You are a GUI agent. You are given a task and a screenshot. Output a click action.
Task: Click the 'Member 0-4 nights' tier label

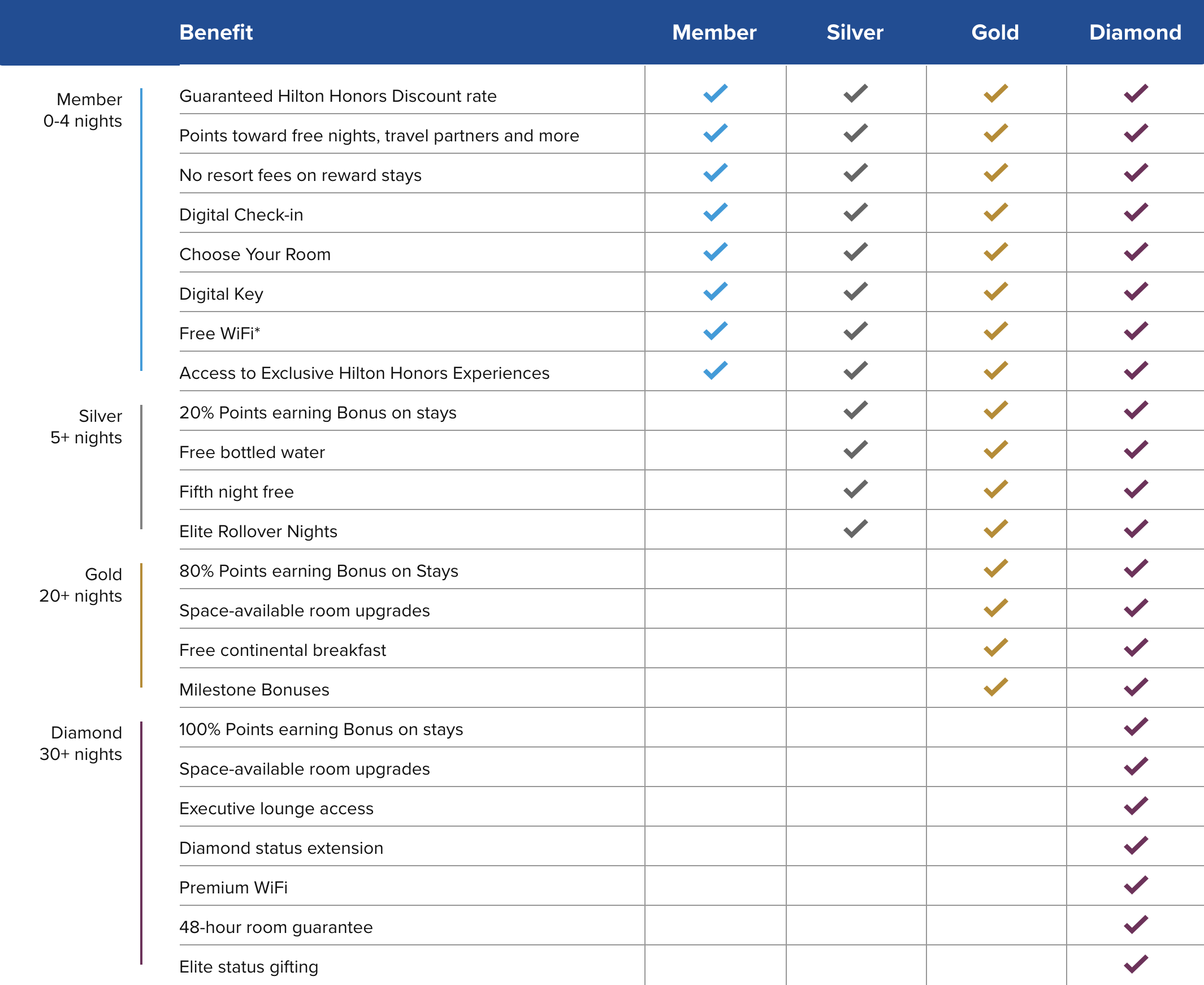[83, 110]
